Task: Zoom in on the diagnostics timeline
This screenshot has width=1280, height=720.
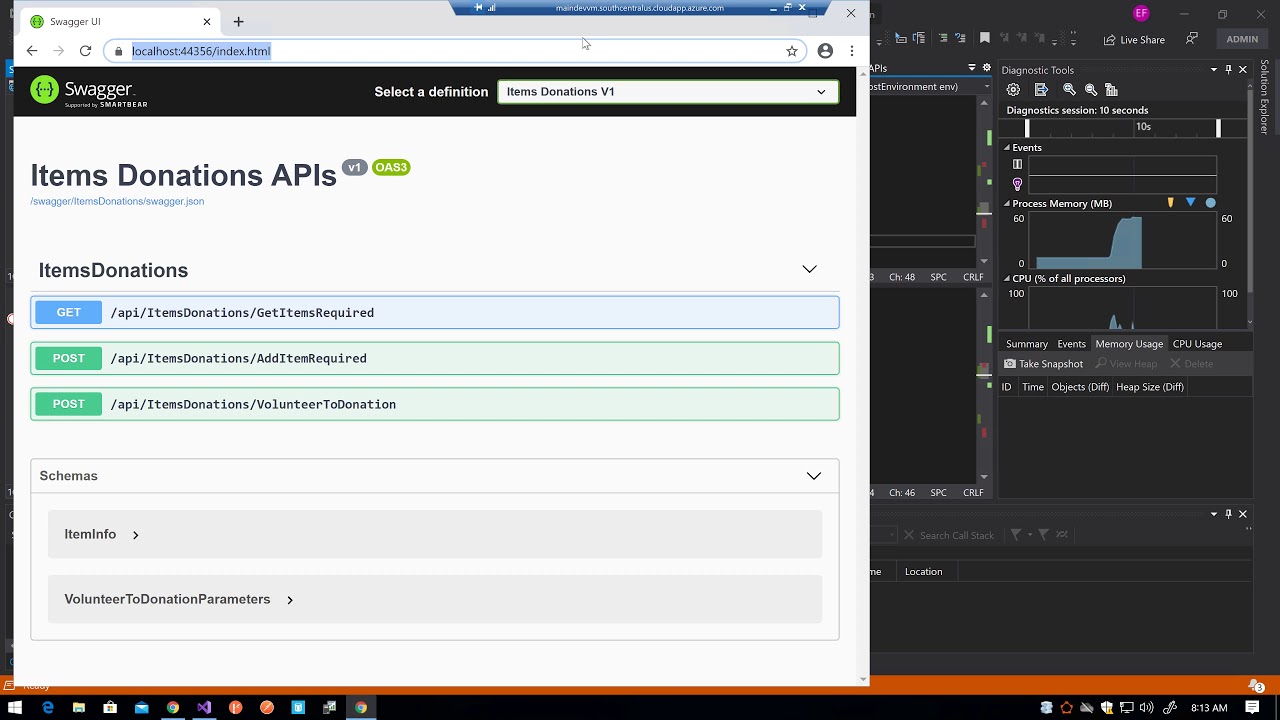Action: 1068,90
